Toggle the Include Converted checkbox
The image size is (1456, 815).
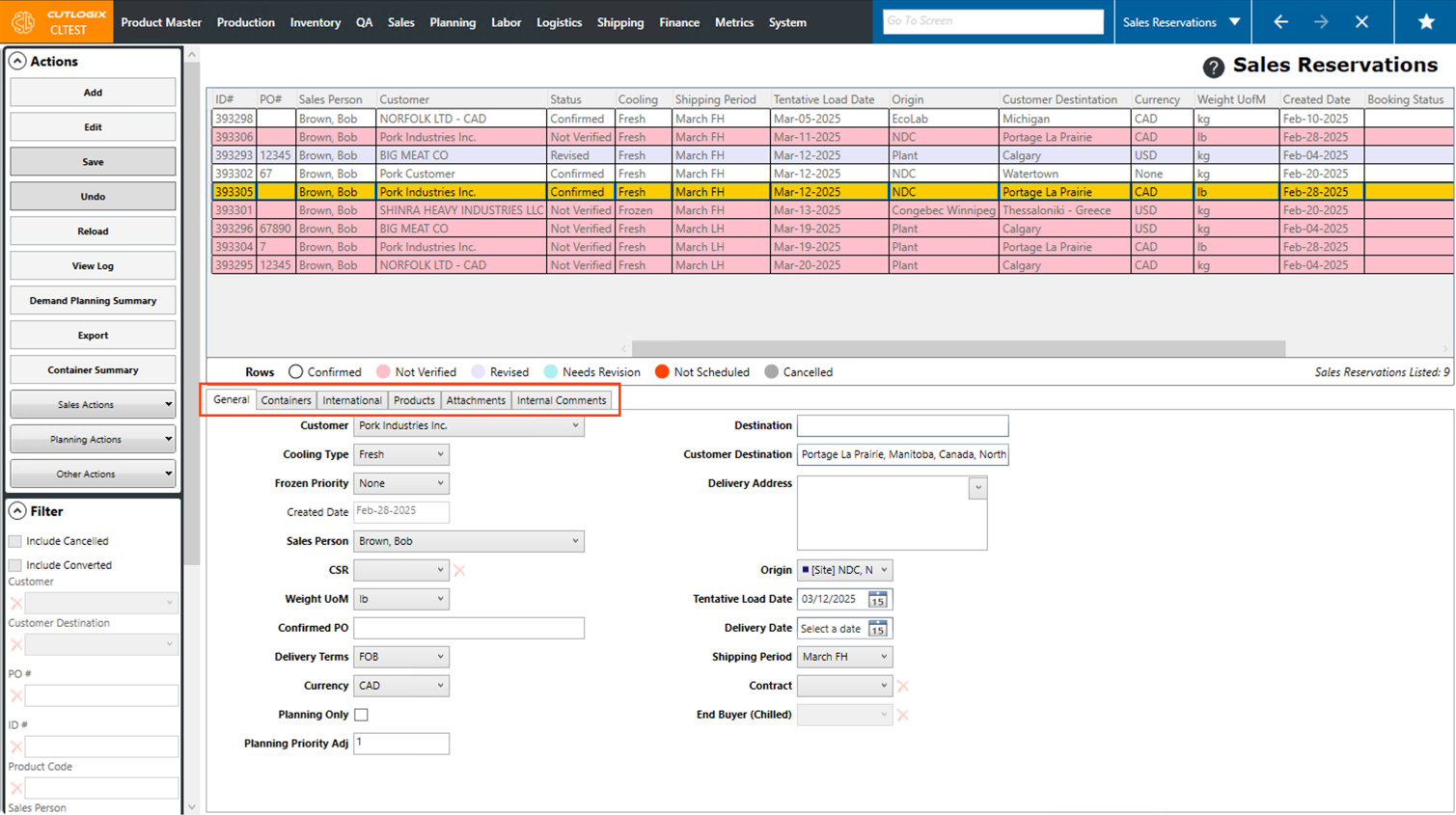click(15, 565)
